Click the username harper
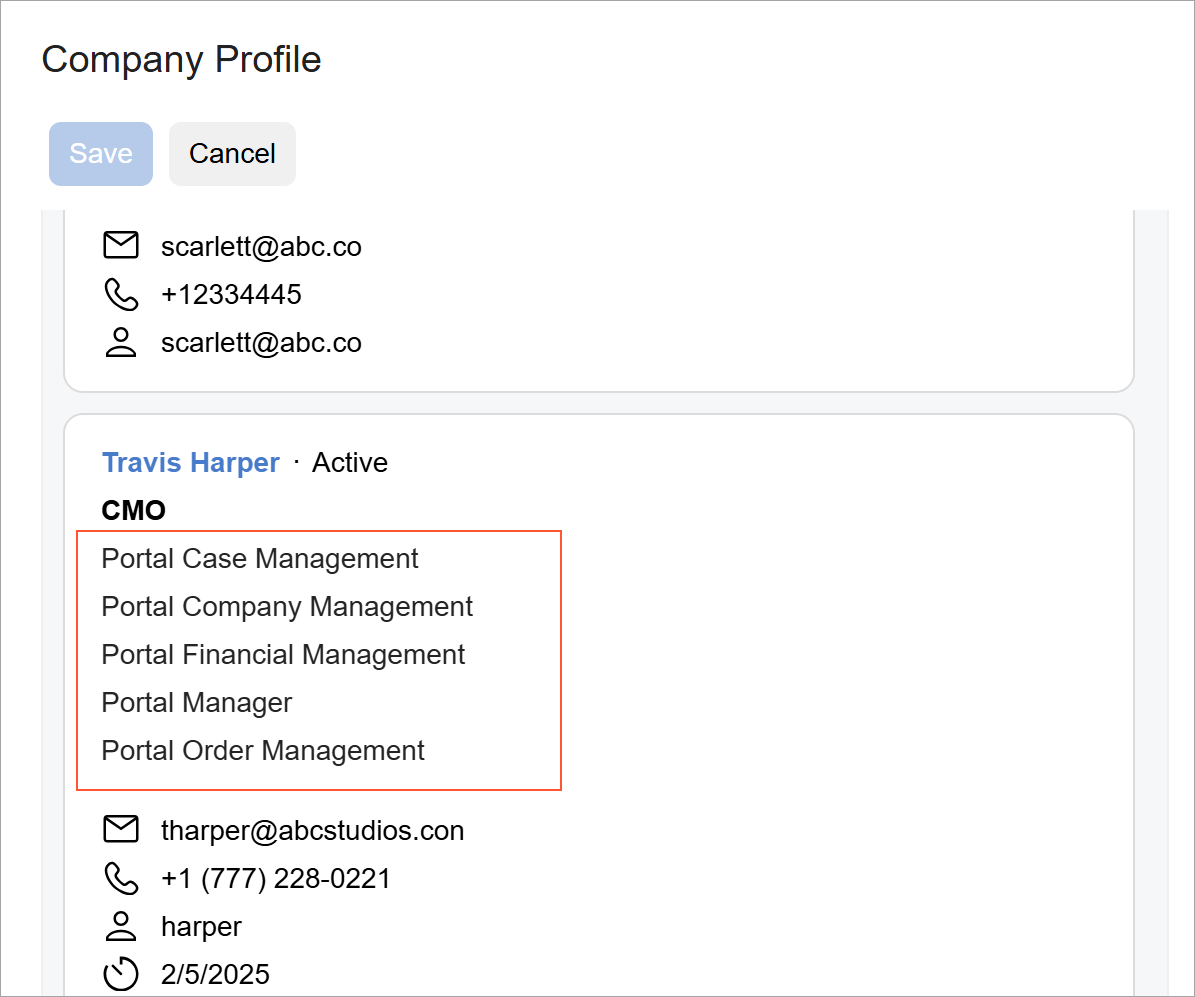This screenshot has width=1195, height=997. tap(201, 927)
